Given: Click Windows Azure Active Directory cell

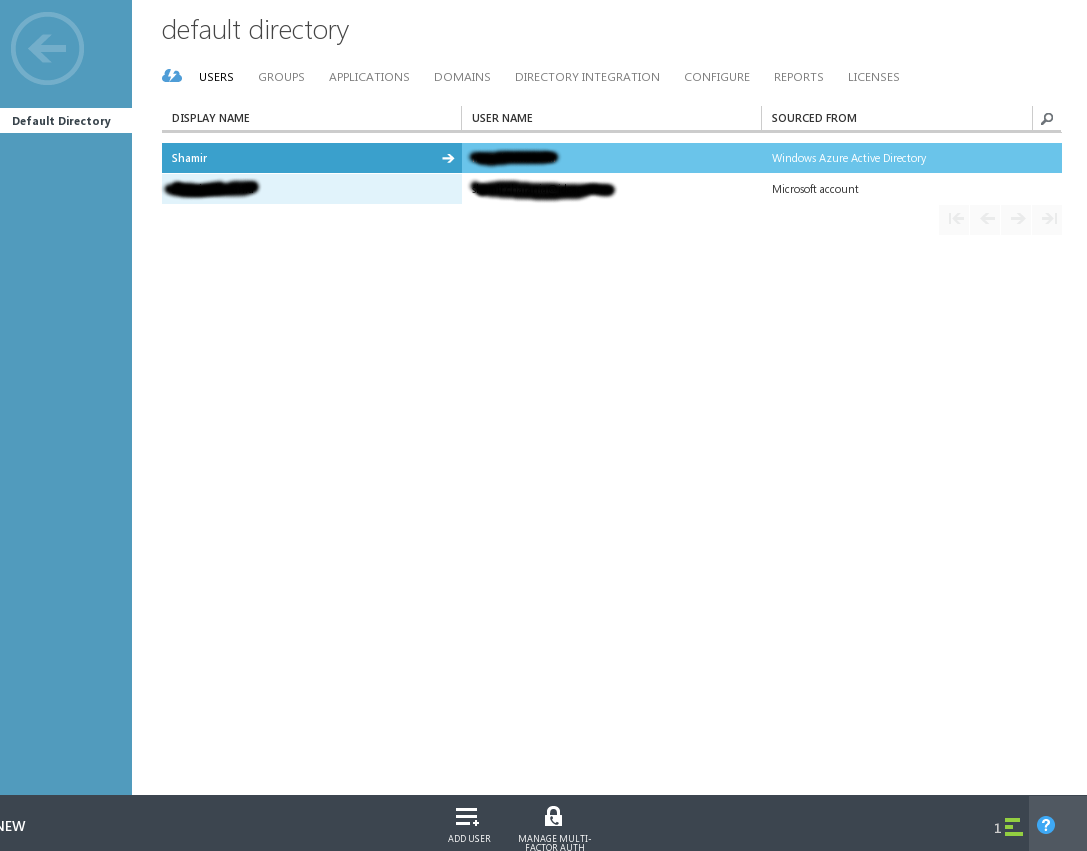Looking at the screenshot, I should click(849, 158).
